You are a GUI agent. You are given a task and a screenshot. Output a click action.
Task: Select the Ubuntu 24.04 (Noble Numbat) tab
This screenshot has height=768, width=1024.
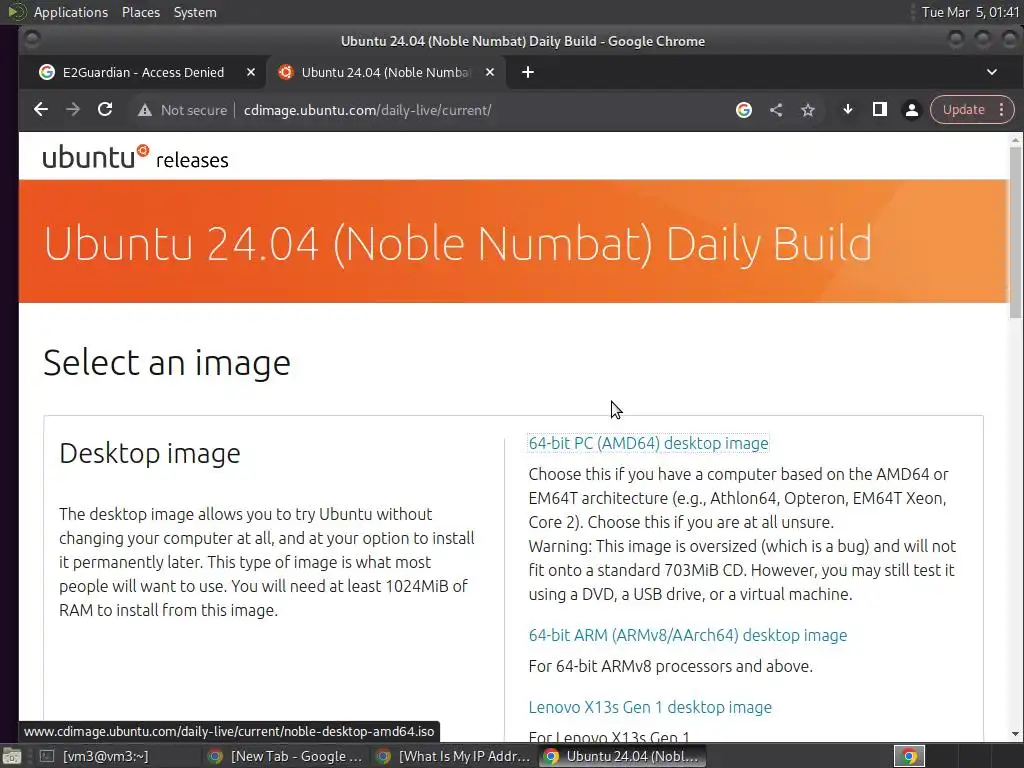coord(385,72)
